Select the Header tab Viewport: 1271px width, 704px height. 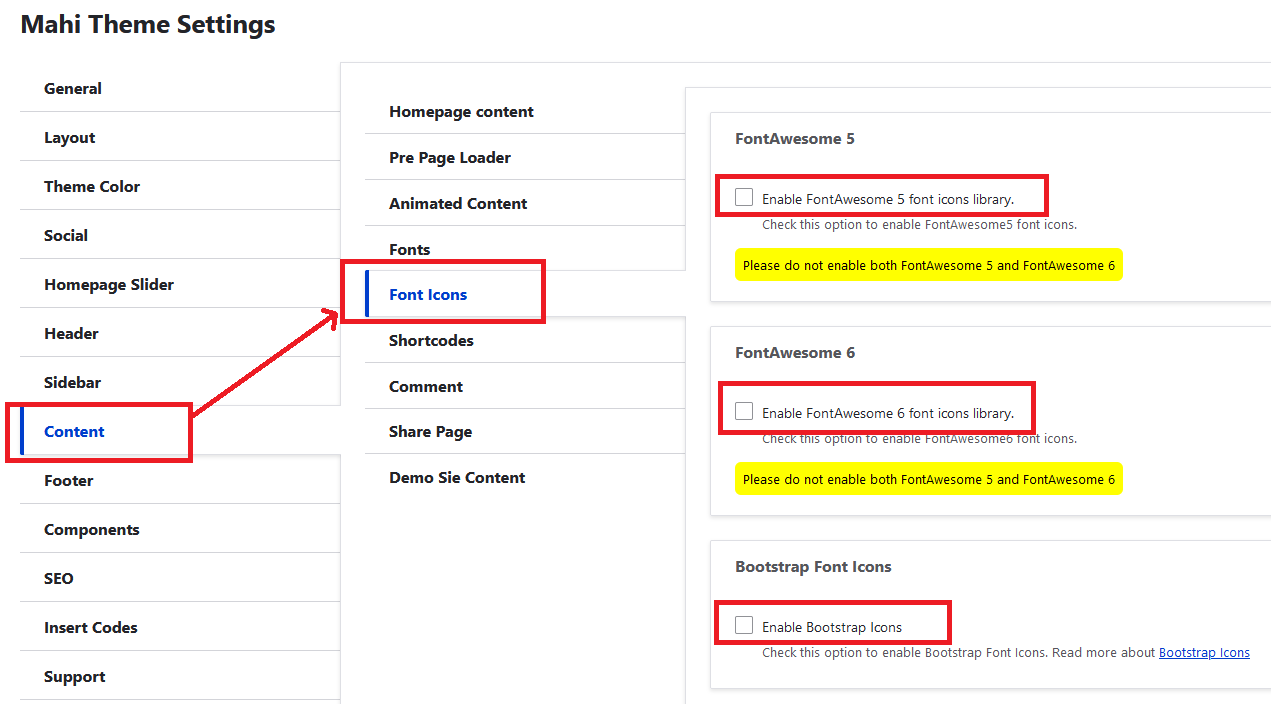[71, 334]
